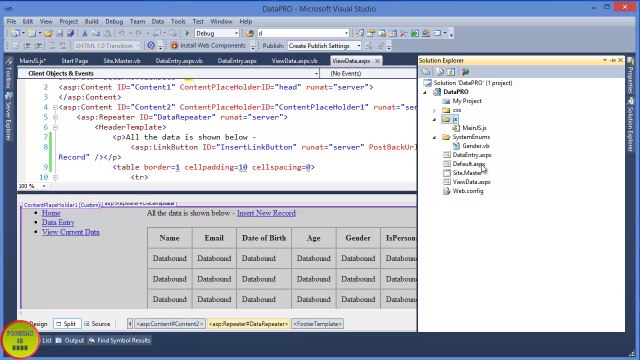This screenshot has width=640, height=360.
Task: Open the right-edge Solution Explorer vertical tab
Action: click(x=631, y=124)
